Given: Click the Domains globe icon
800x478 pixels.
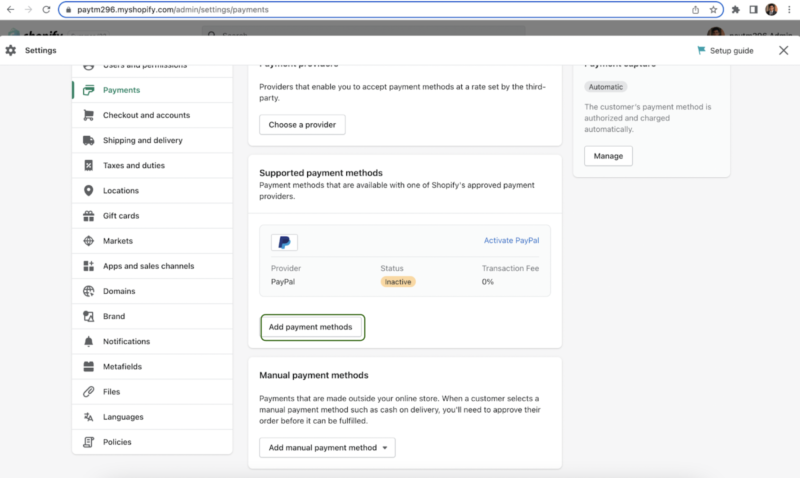Looking at the screenshot, I should tap(88, 291).
